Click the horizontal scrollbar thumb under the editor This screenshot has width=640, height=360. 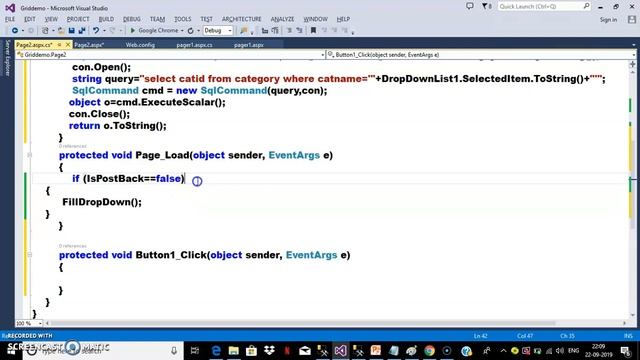(x=302, y=323)
